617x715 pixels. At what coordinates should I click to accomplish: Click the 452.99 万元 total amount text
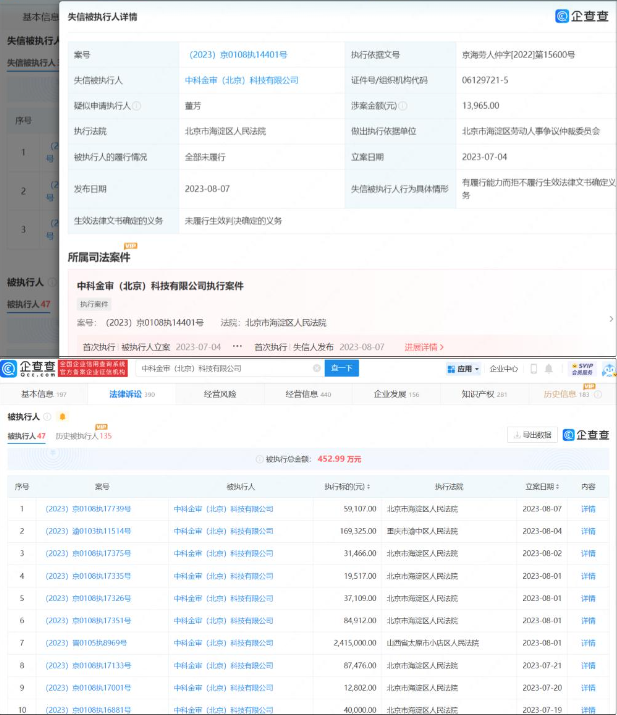[339, 459]
